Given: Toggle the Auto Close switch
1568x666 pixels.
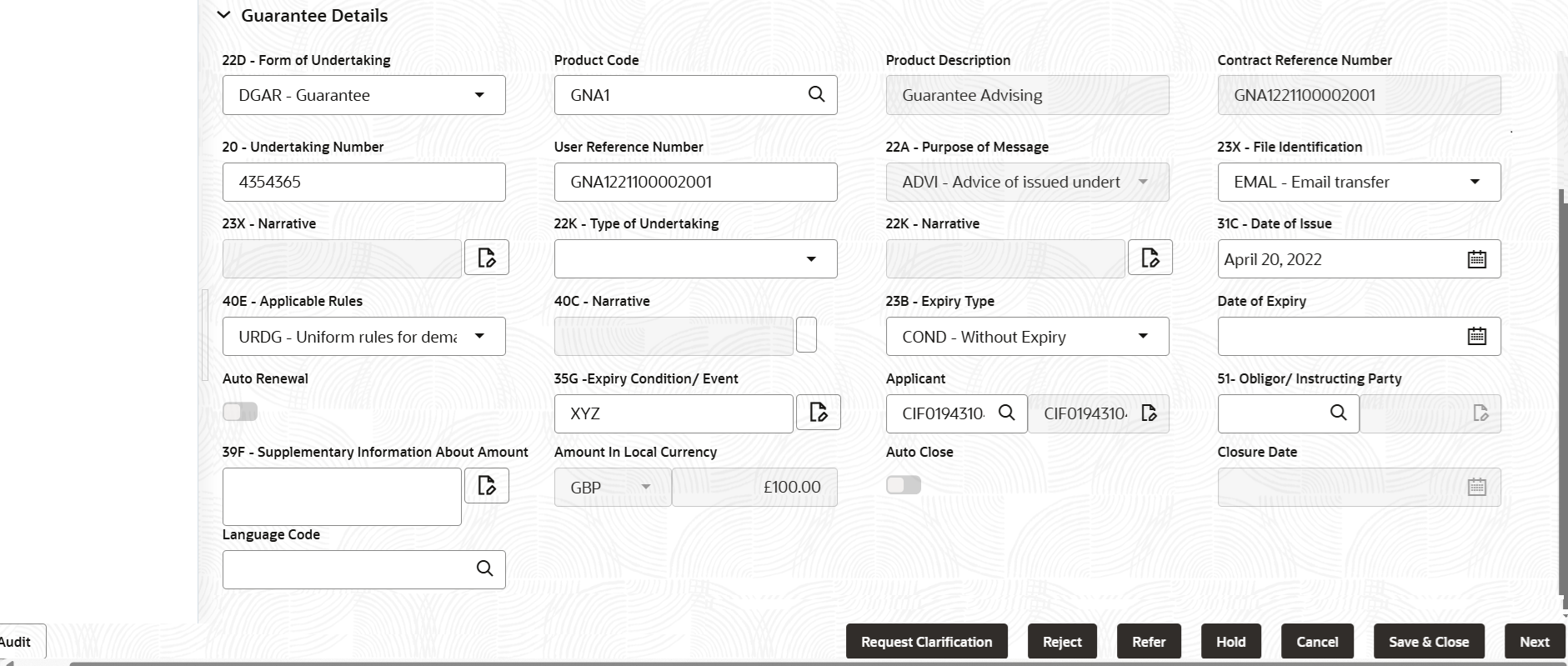Looking at the screenshot, I should tap(904, 485).
